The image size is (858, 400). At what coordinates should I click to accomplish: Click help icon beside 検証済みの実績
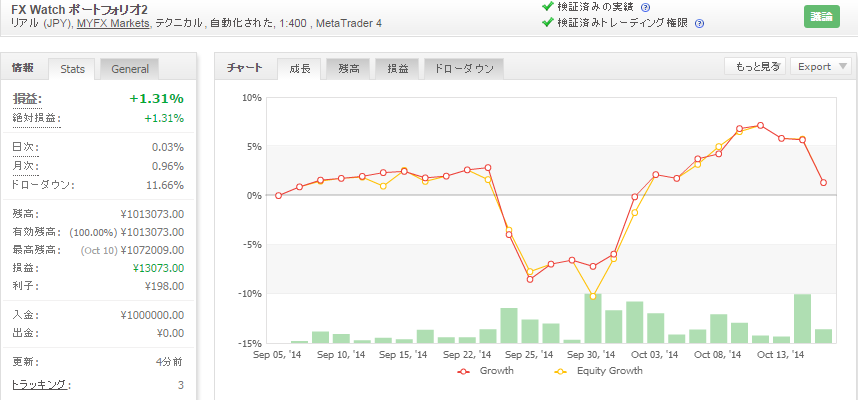tap(645, 8)
